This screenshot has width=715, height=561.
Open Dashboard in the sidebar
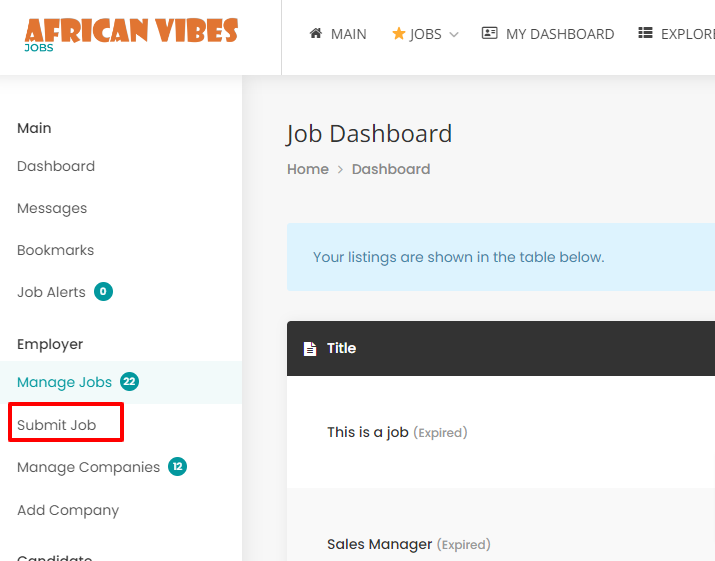56,166
